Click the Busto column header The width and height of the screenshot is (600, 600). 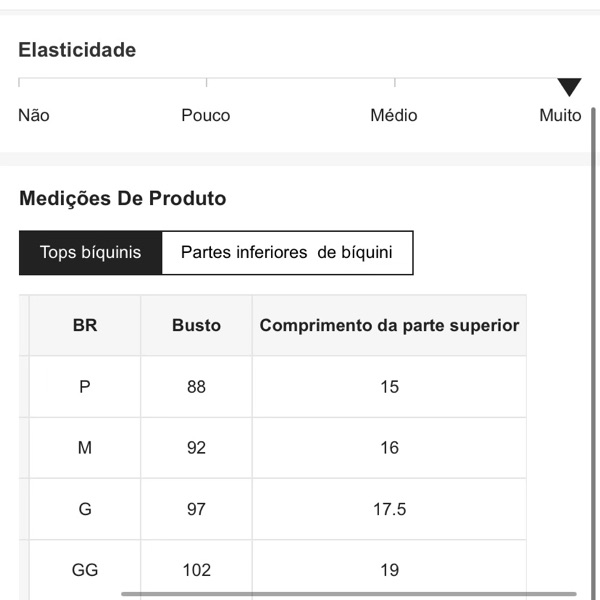[x=196, y=326]
